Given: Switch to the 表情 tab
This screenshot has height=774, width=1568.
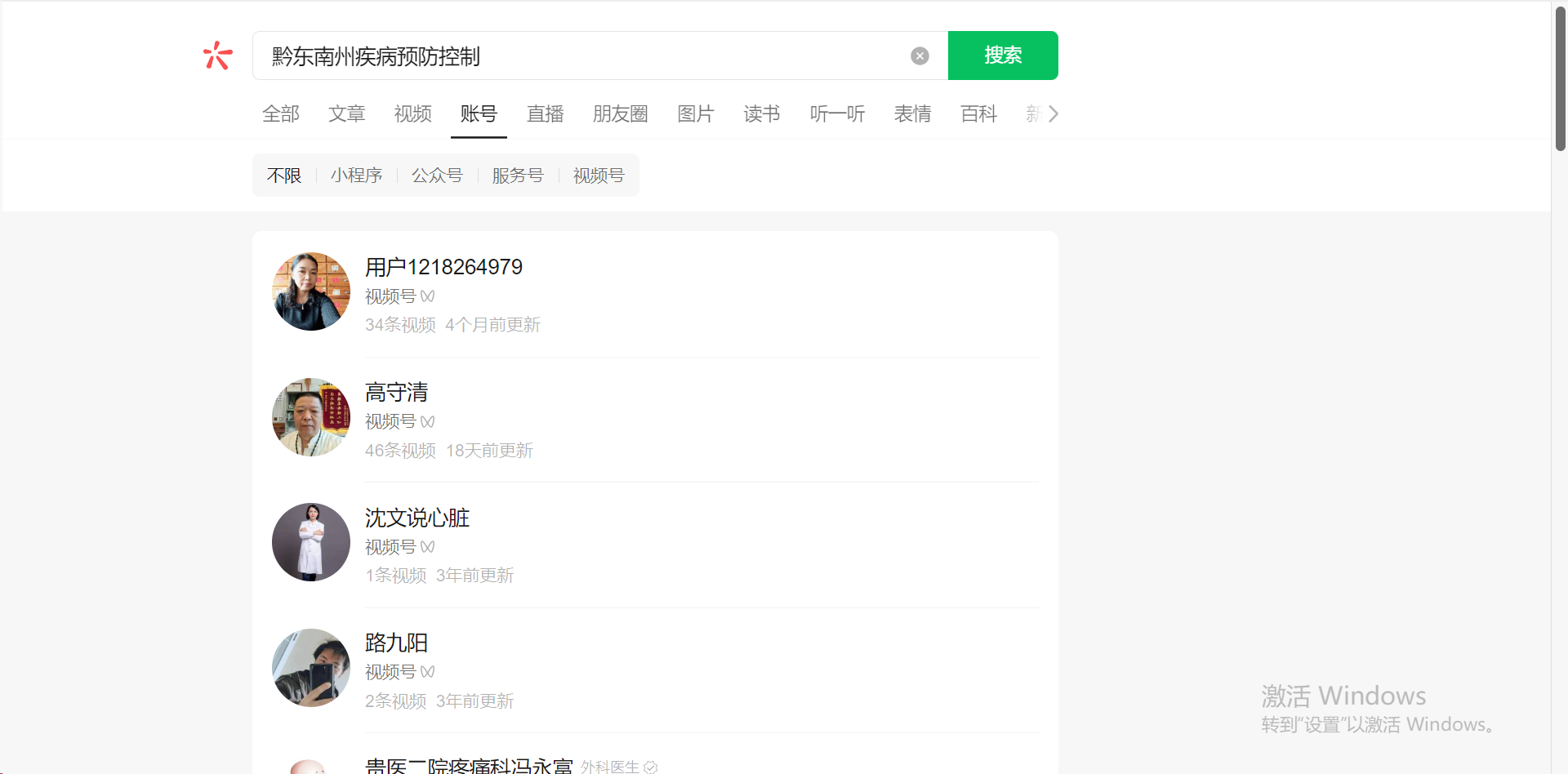Looking at the screenshot, I should click(913, 113).
